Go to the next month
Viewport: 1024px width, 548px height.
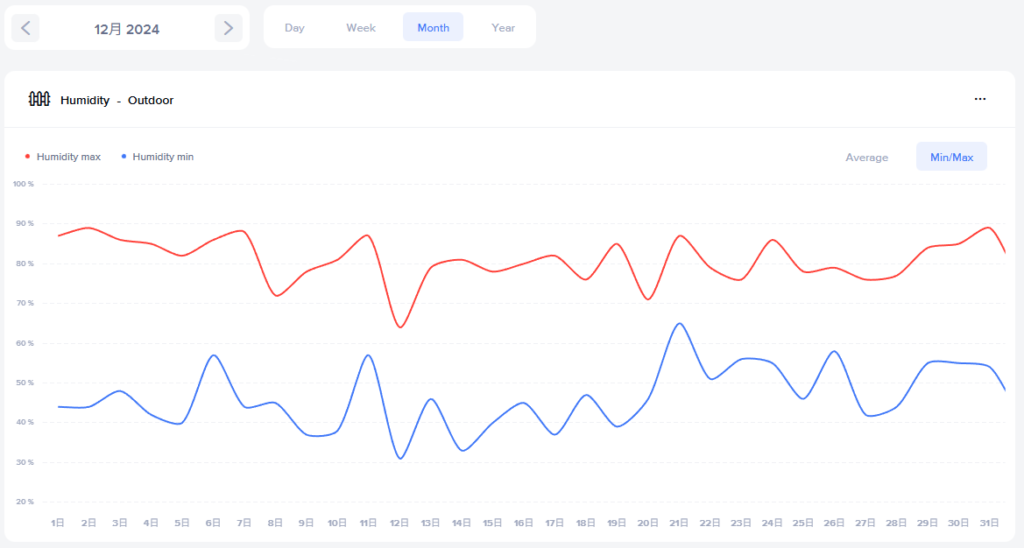[x=228, y=28]
